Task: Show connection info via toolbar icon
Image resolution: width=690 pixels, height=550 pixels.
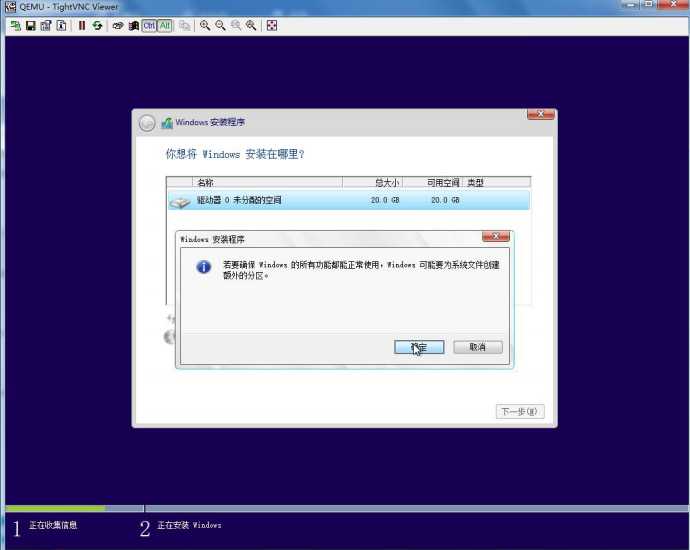Action: pyautogui.click(x=62, y=26)
